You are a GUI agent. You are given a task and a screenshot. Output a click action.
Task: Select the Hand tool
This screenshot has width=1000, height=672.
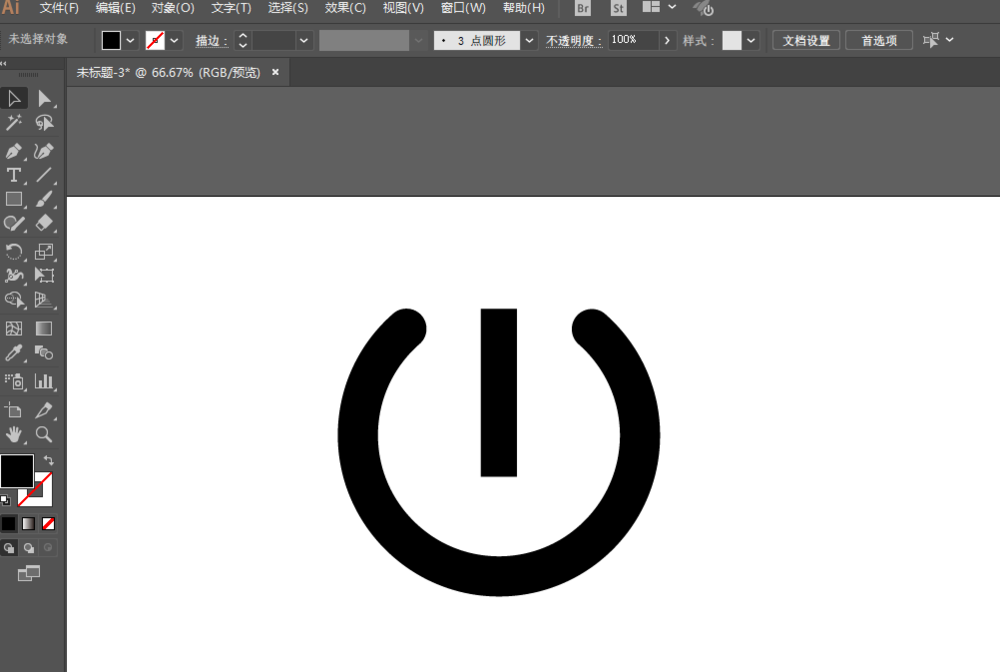pyautogui.click(x=14, y=434)
